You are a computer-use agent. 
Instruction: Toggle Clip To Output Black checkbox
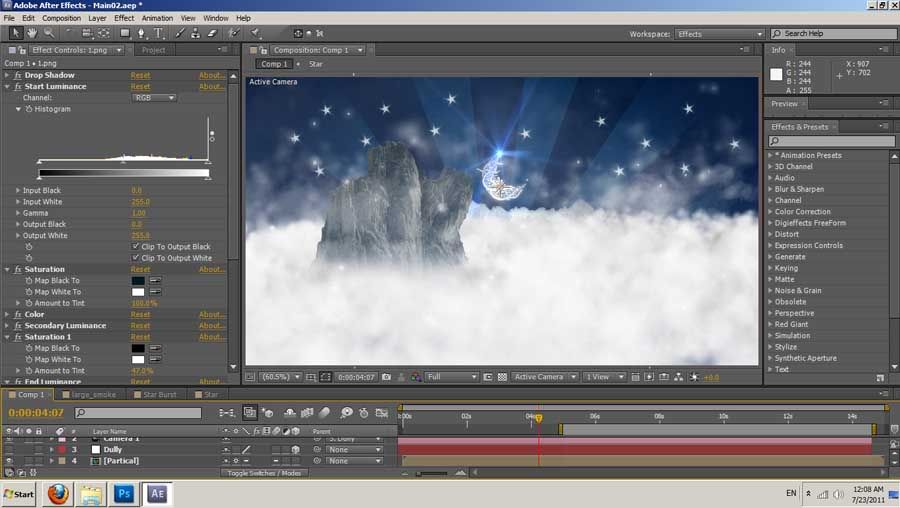pyautogui.click(x=135, y=246)
